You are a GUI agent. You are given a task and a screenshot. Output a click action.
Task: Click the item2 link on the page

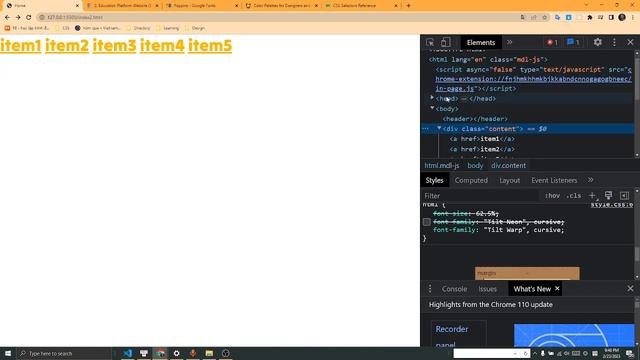(67, 45)
